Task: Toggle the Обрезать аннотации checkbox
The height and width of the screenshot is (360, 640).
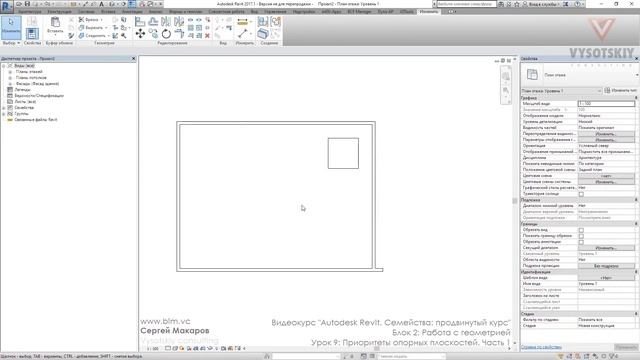Action: coord(581,242)
